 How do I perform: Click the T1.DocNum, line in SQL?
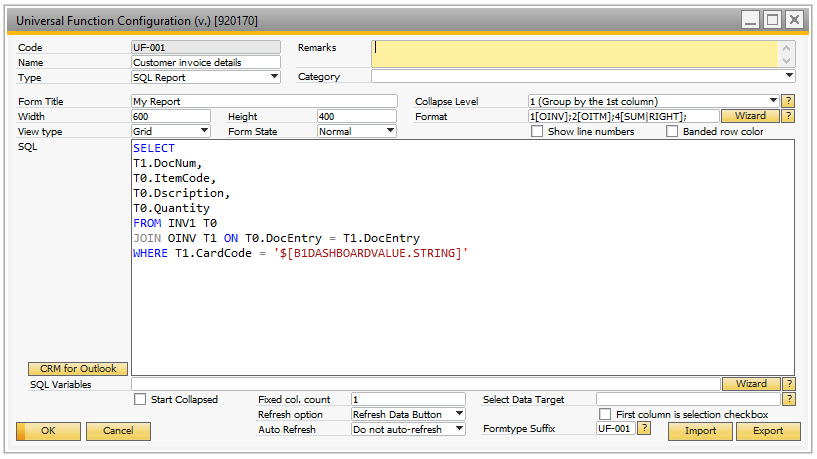point(167,163)
